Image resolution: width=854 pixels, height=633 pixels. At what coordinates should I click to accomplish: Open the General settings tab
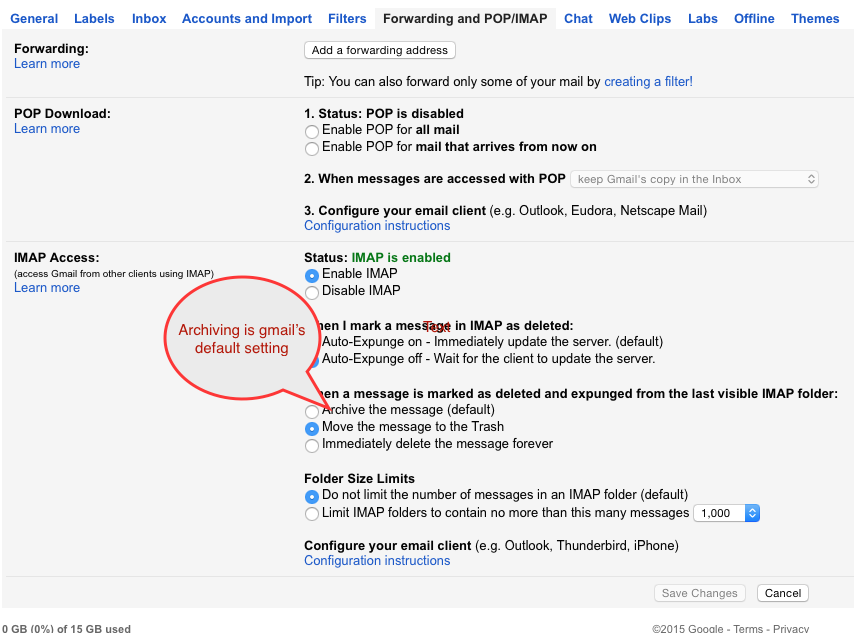pos(34,19)
